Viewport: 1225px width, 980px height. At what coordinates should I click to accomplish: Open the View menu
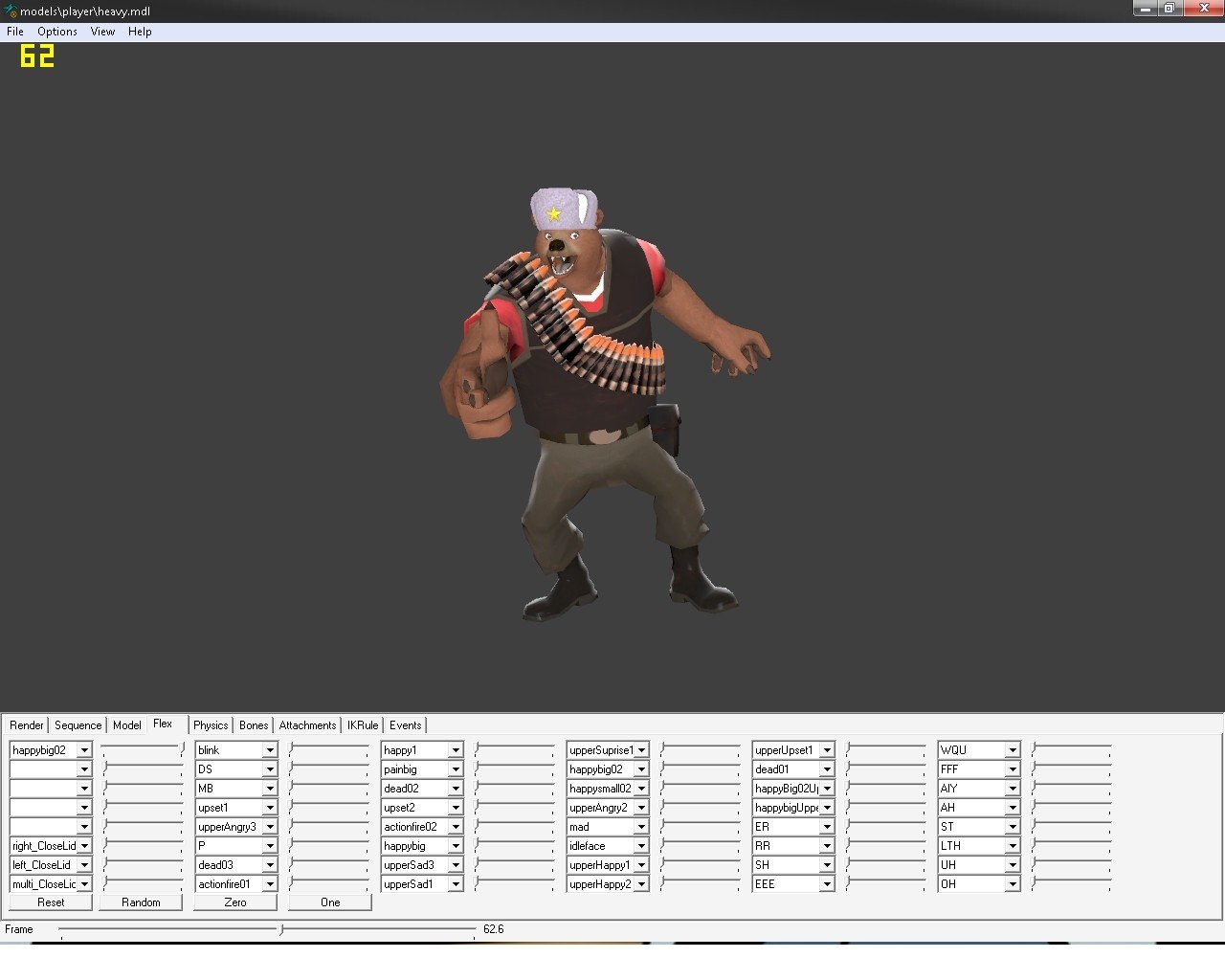click(102, 32)
